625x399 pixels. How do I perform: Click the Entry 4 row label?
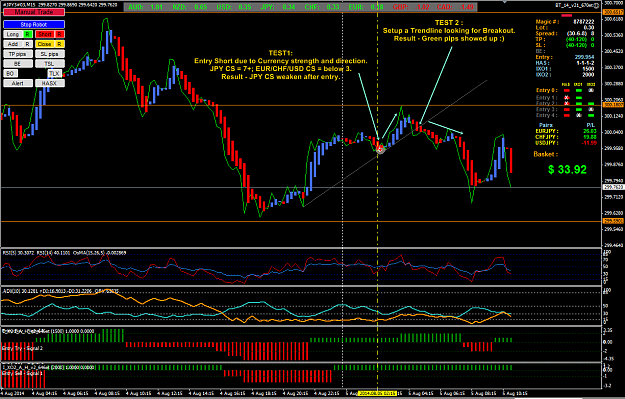point(546,115)
